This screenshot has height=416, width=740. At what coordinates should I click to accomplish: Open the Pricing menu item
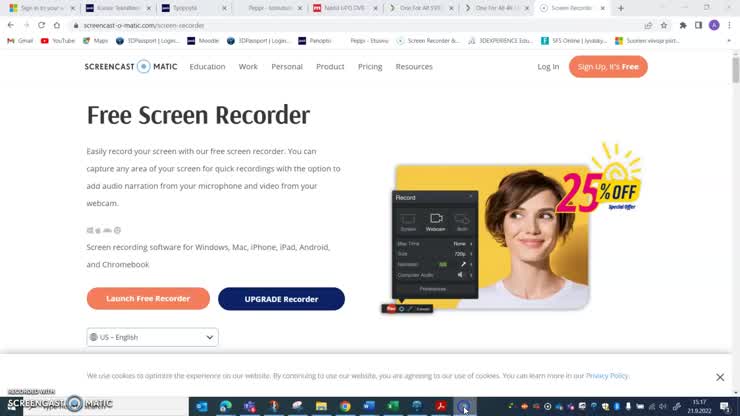tap(370, 67)
